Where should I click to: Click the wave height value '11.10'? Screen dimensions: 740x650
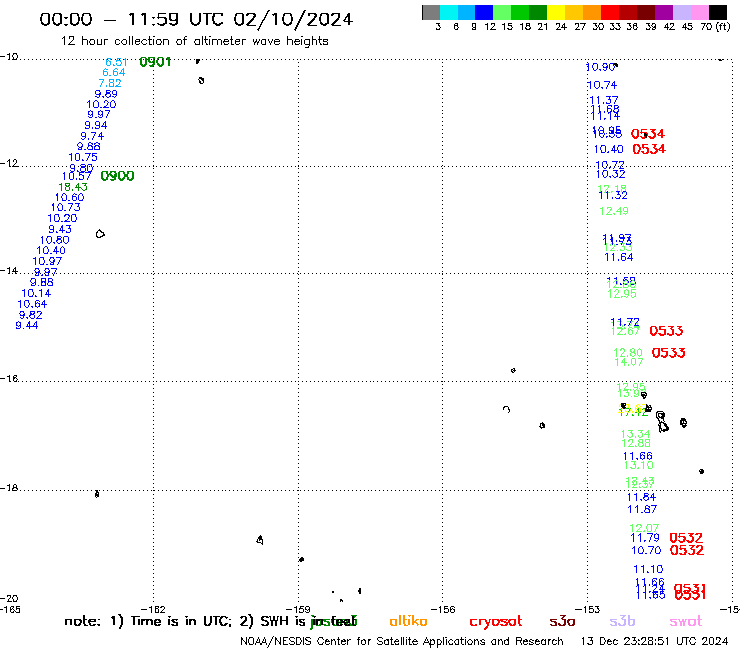(648, 569)
